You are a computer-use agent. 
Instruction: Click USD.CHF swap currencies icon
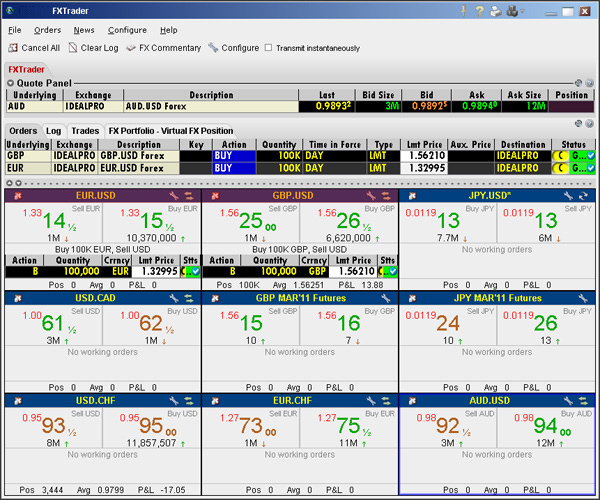pos(189,401)
